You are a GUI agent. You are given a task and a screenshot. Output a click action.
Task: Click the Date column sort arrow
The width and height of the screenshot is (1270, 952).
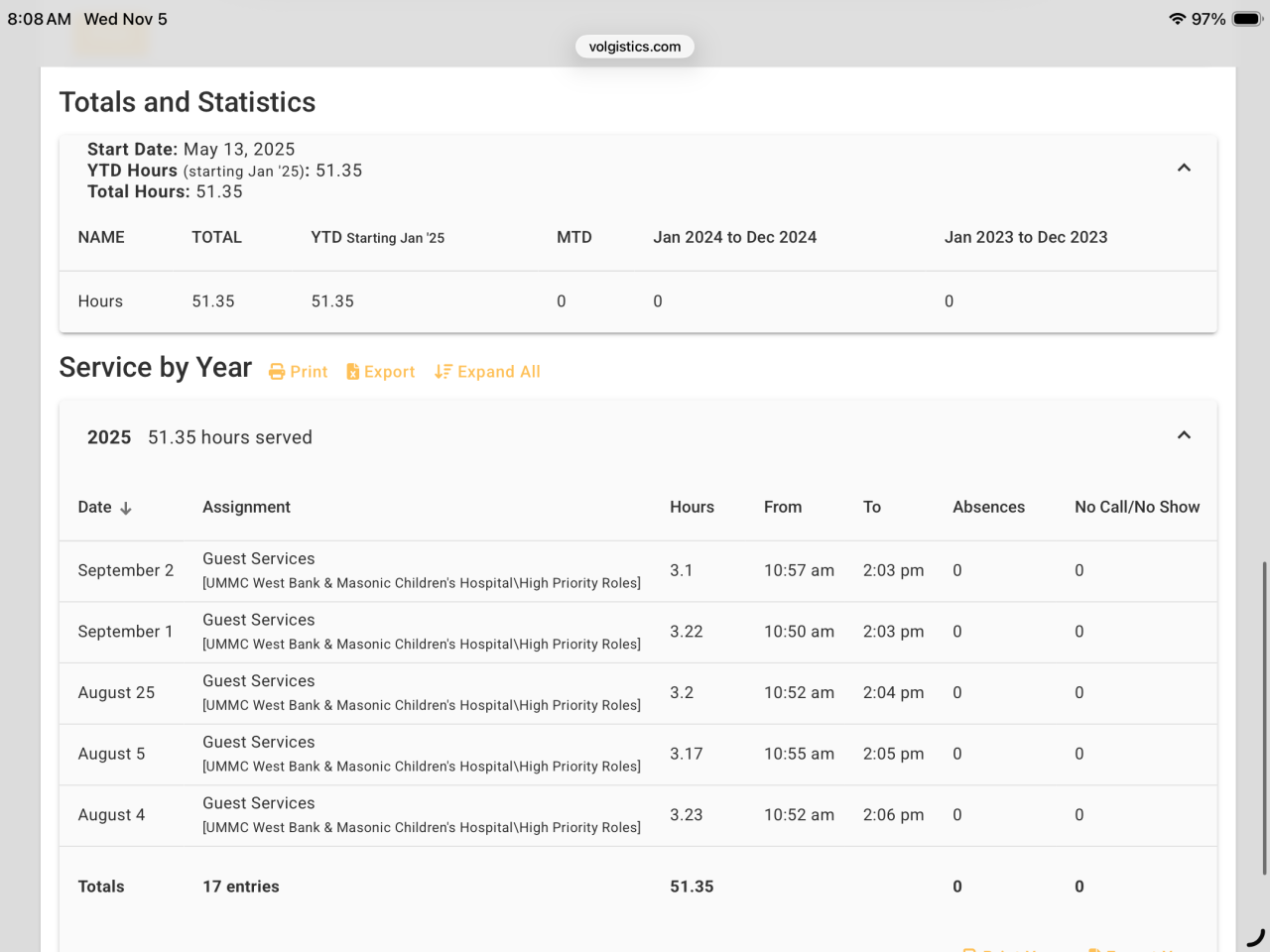coord(126,508)
